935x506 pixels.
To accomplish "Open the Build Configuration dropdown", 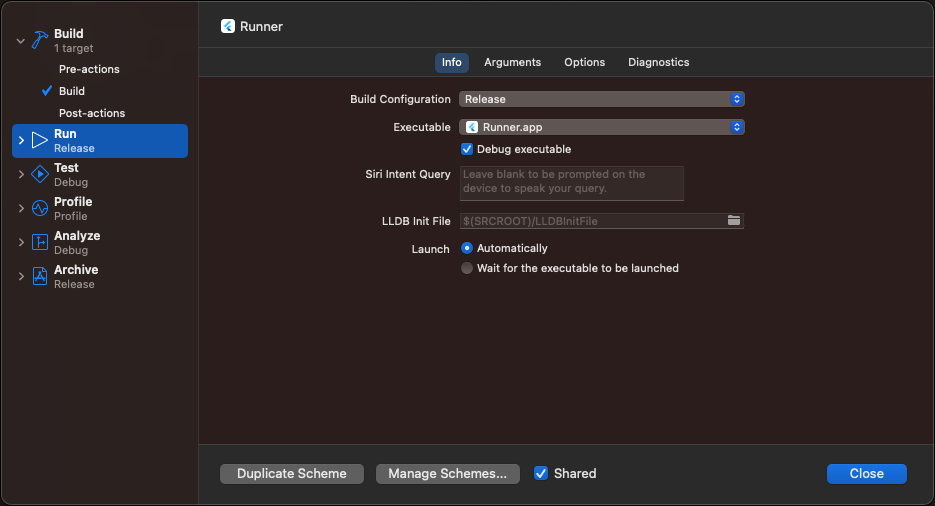I will click(x=602, y=99).
